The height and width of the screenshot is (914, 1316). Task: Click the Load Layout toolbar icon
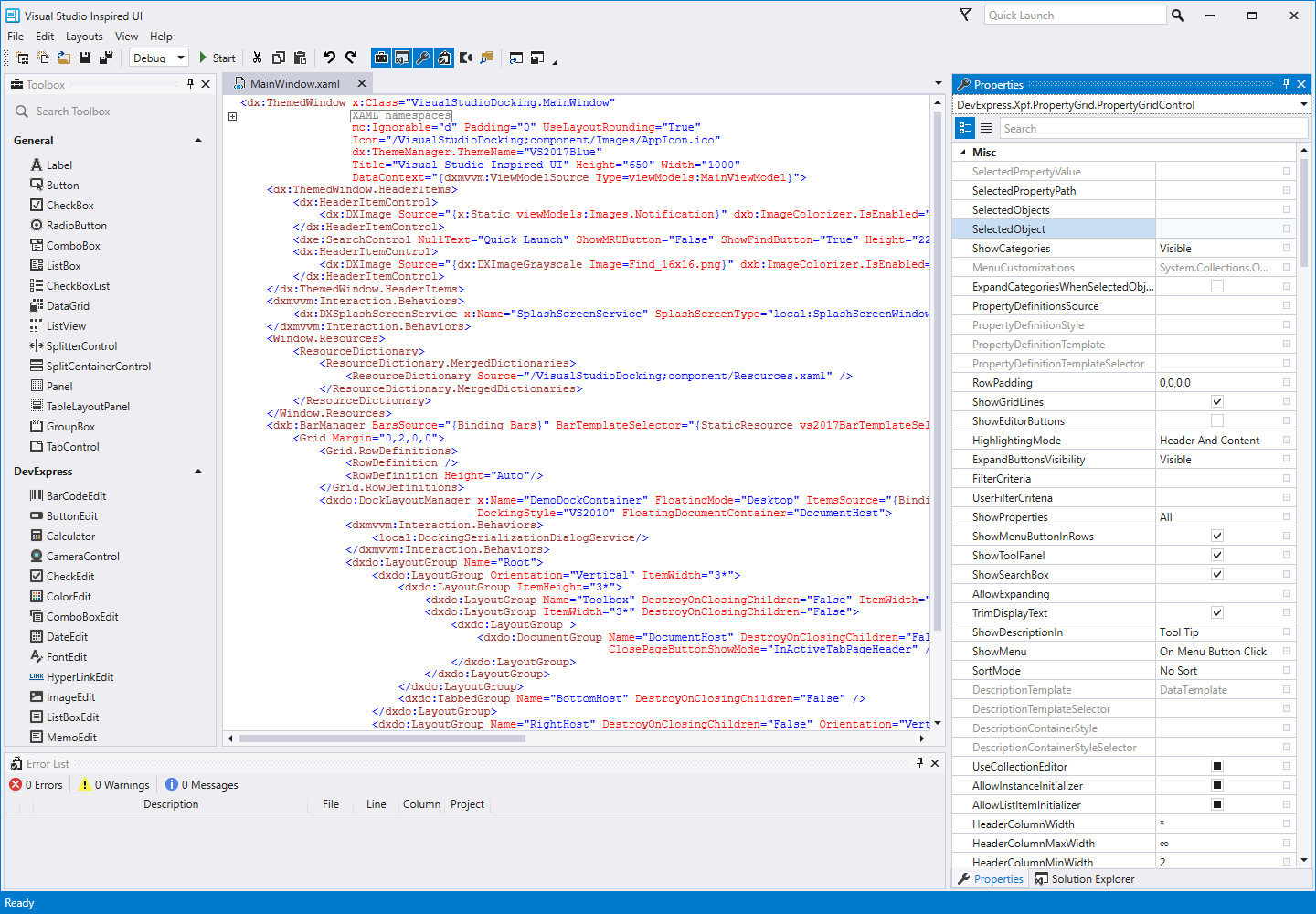click(x=516, y=58)
